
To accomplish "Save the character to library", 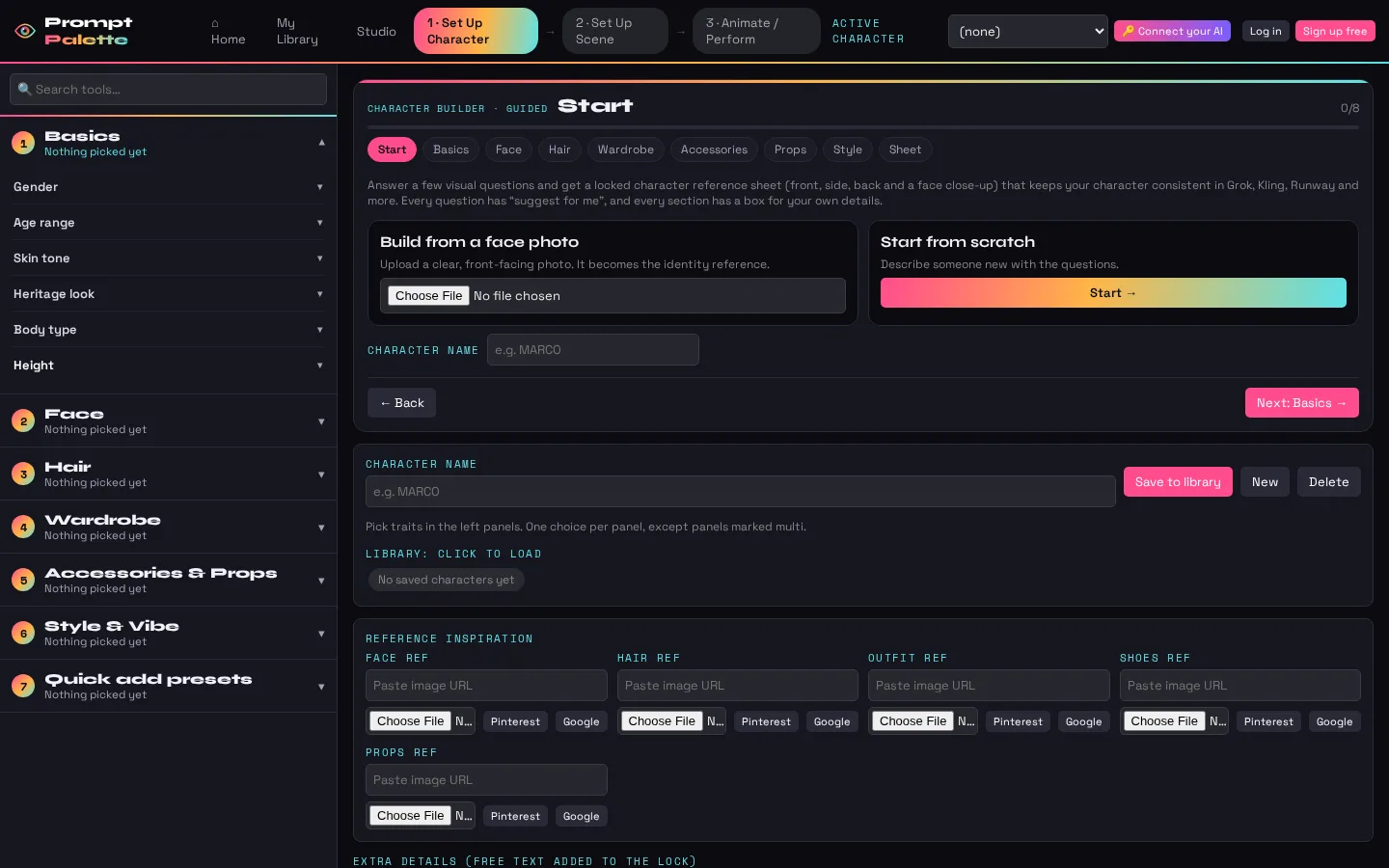I will tap(1178, 482).
